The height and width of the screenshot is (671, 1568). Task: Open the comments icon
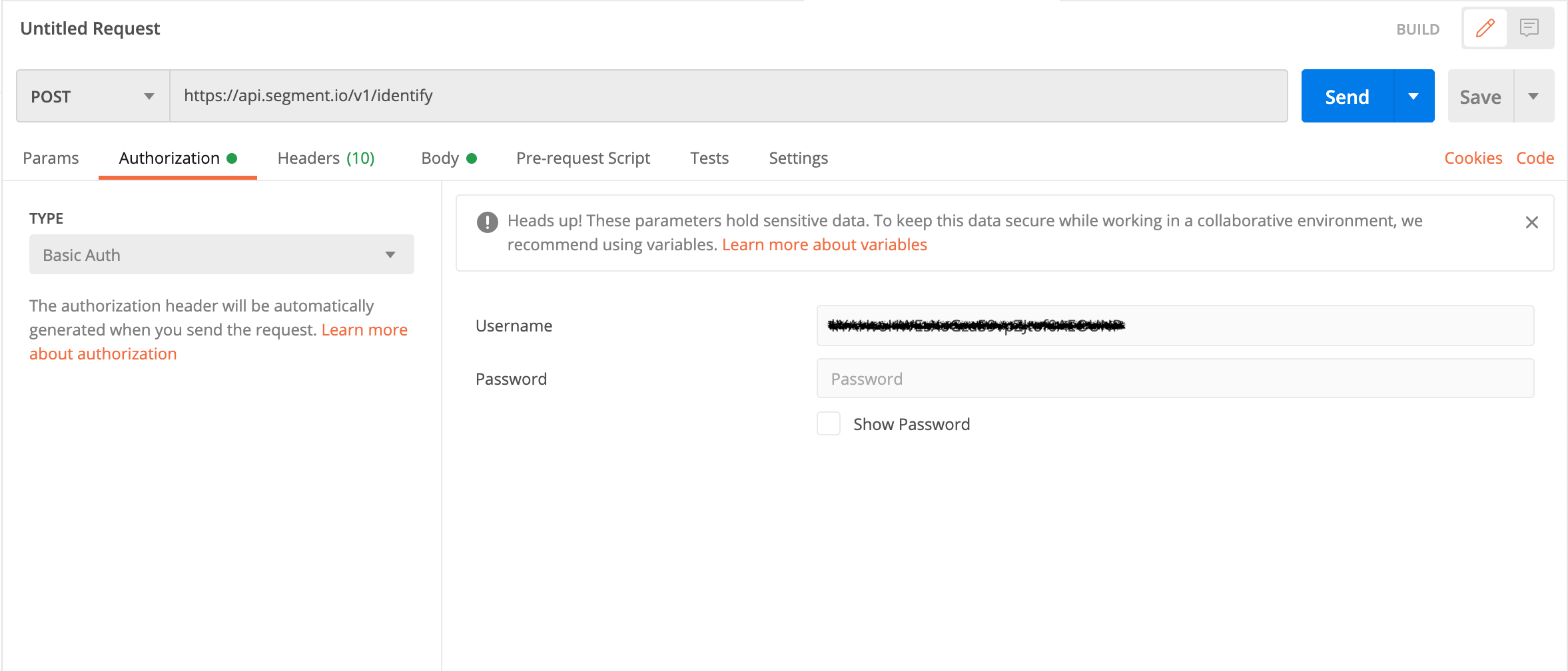(x=1529, y=28)
